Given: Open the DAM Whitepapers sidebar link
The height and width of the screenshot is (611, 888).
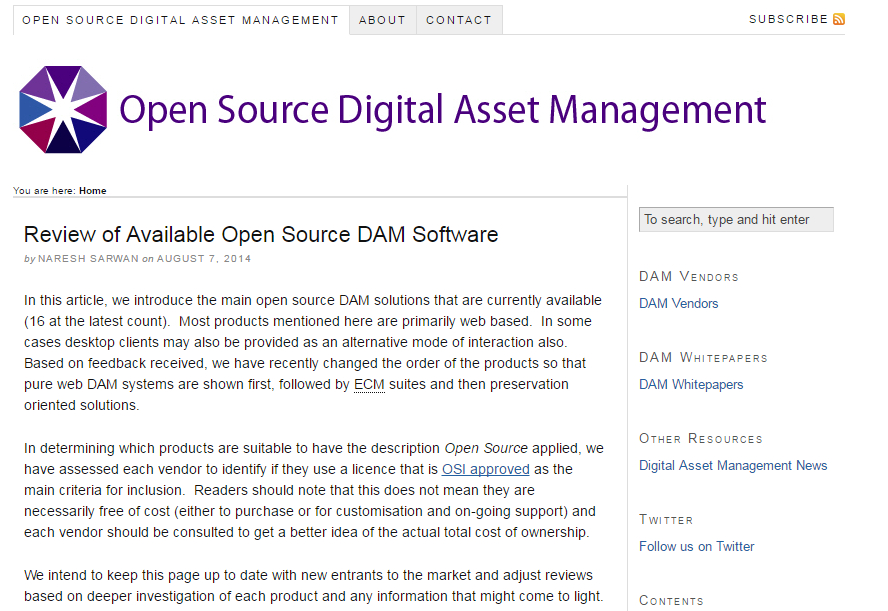Looking at the screenshot, I should 691,385.
